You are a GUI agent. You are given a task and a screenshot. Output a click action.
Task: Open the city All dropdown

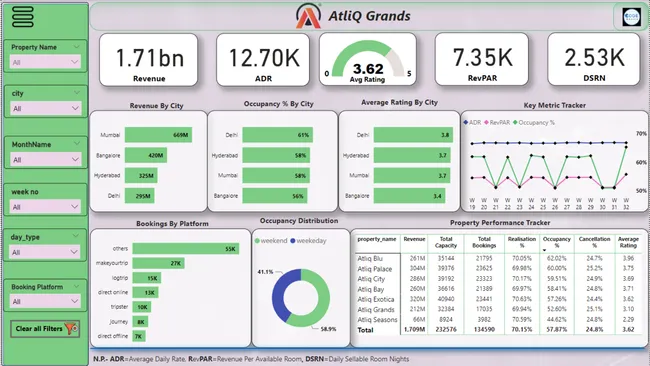[45, 109]
